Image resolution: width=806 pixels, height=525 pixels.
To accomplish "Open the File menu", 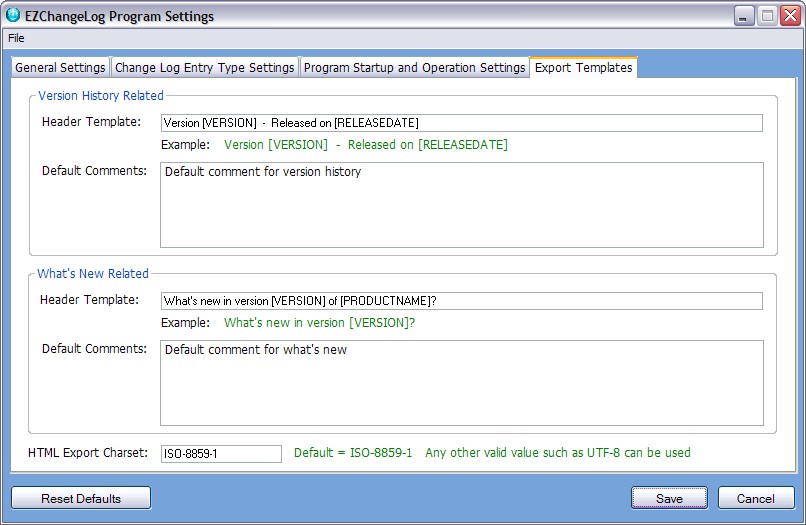I will tap(16, 38).
